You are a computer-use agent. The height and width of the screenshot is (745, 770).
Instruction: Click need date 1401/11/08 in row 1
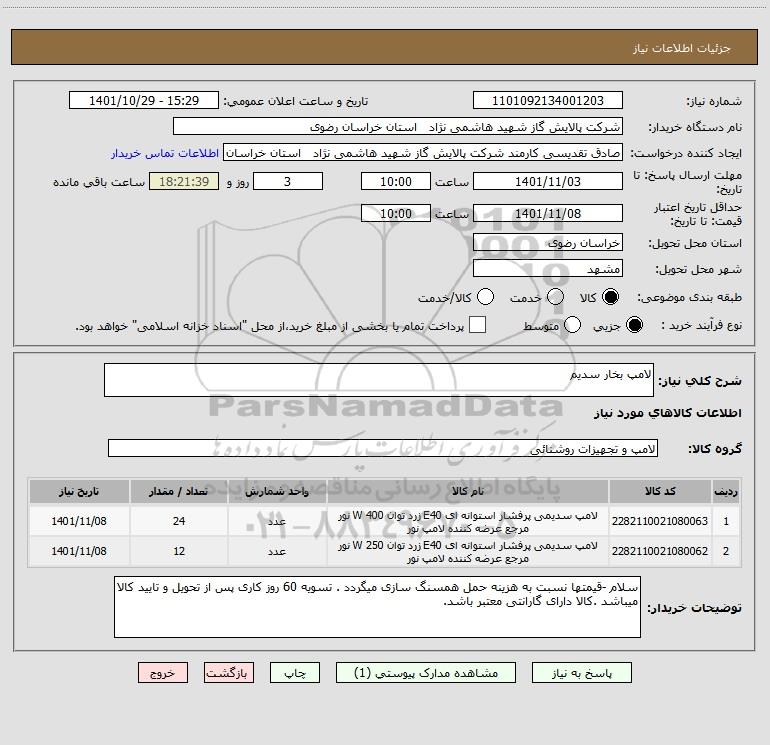tap(79, 521)
